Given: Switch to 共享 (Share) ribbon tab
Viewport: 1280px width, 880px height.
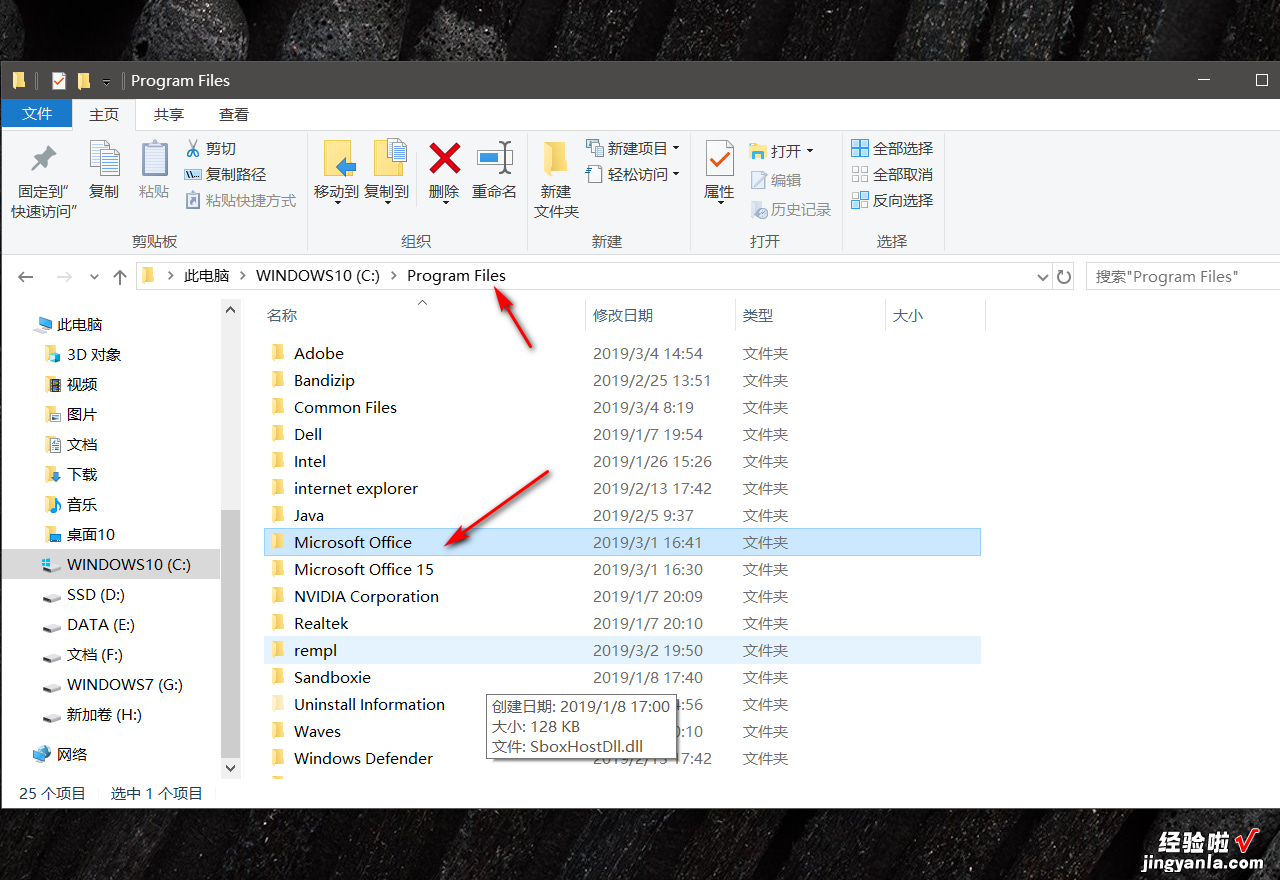Looking at the screenshot, I should [169, 115].
